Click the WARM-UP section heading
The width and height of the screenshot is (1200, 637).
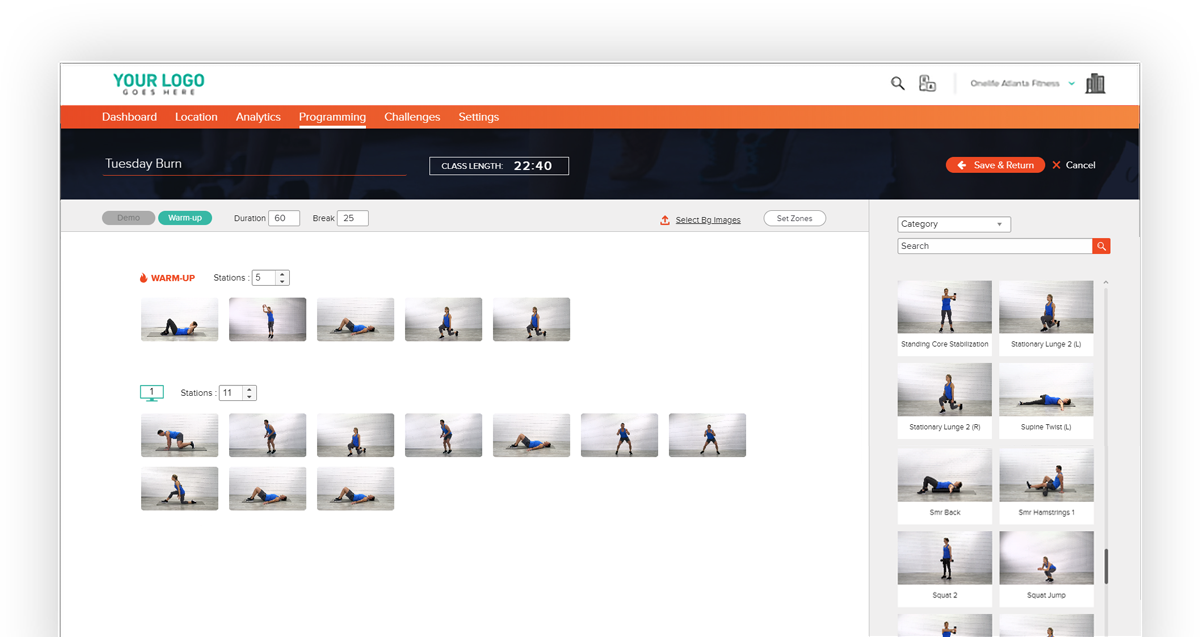(x=173, y=278)
